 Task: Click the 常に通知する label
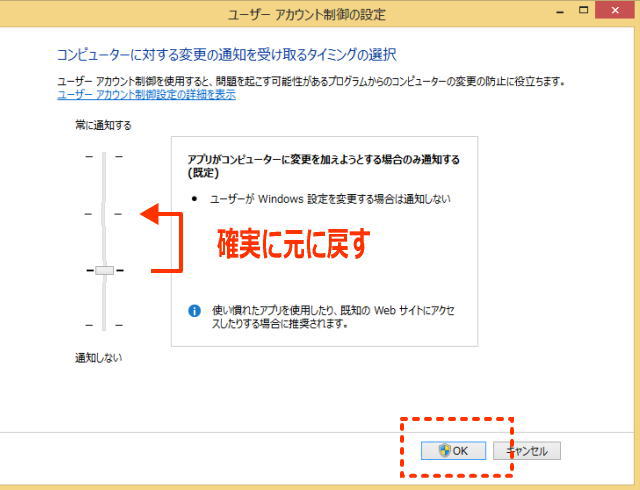(103, 125)
